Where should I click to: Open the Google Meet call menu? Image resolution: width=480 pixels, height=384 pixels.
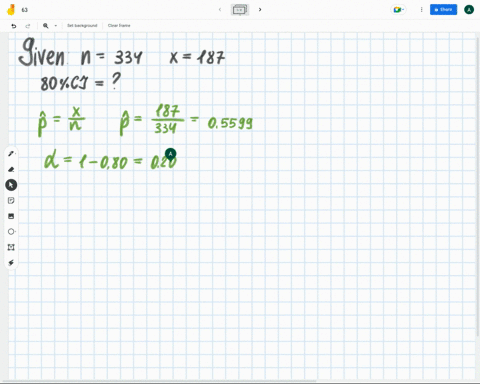[398, 10]
